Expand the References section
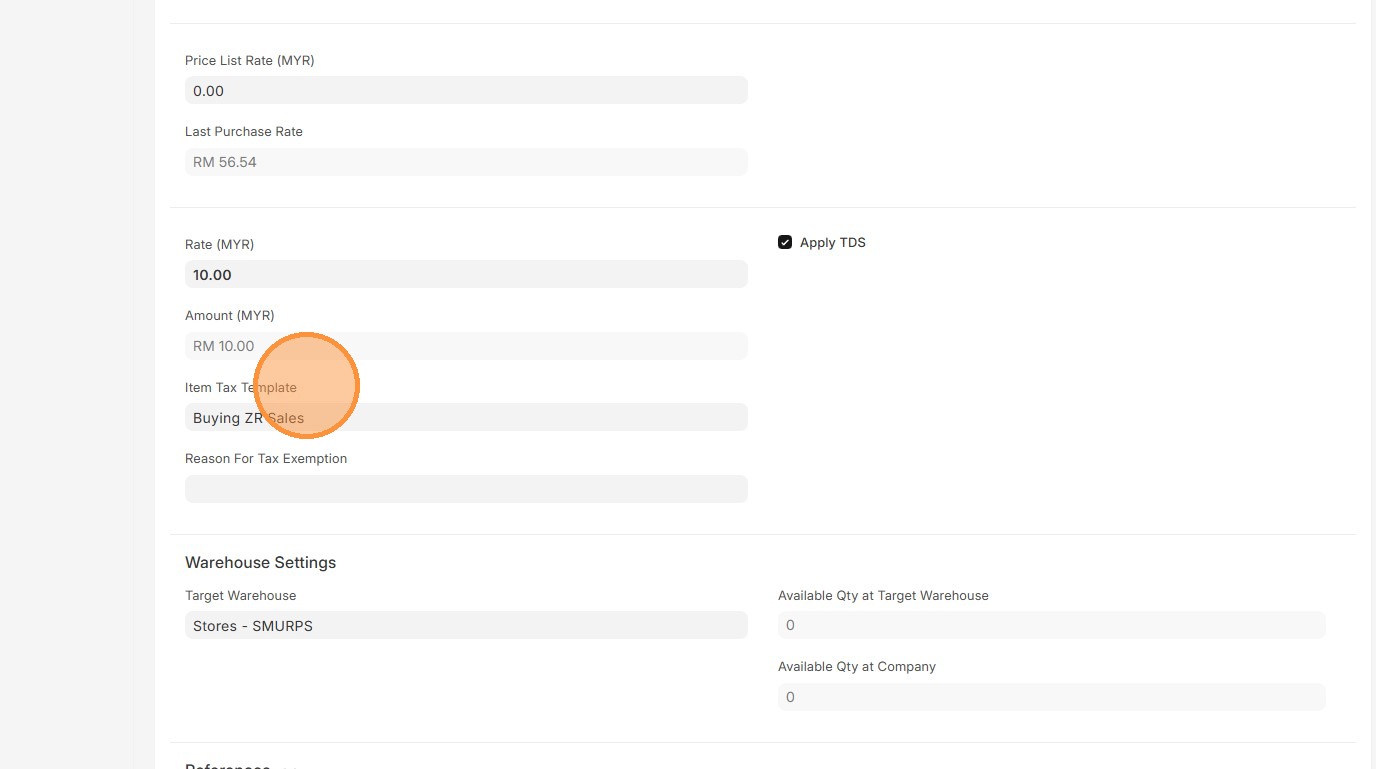The width and height of the screenshot is (1376, 769). click(228, 765)
